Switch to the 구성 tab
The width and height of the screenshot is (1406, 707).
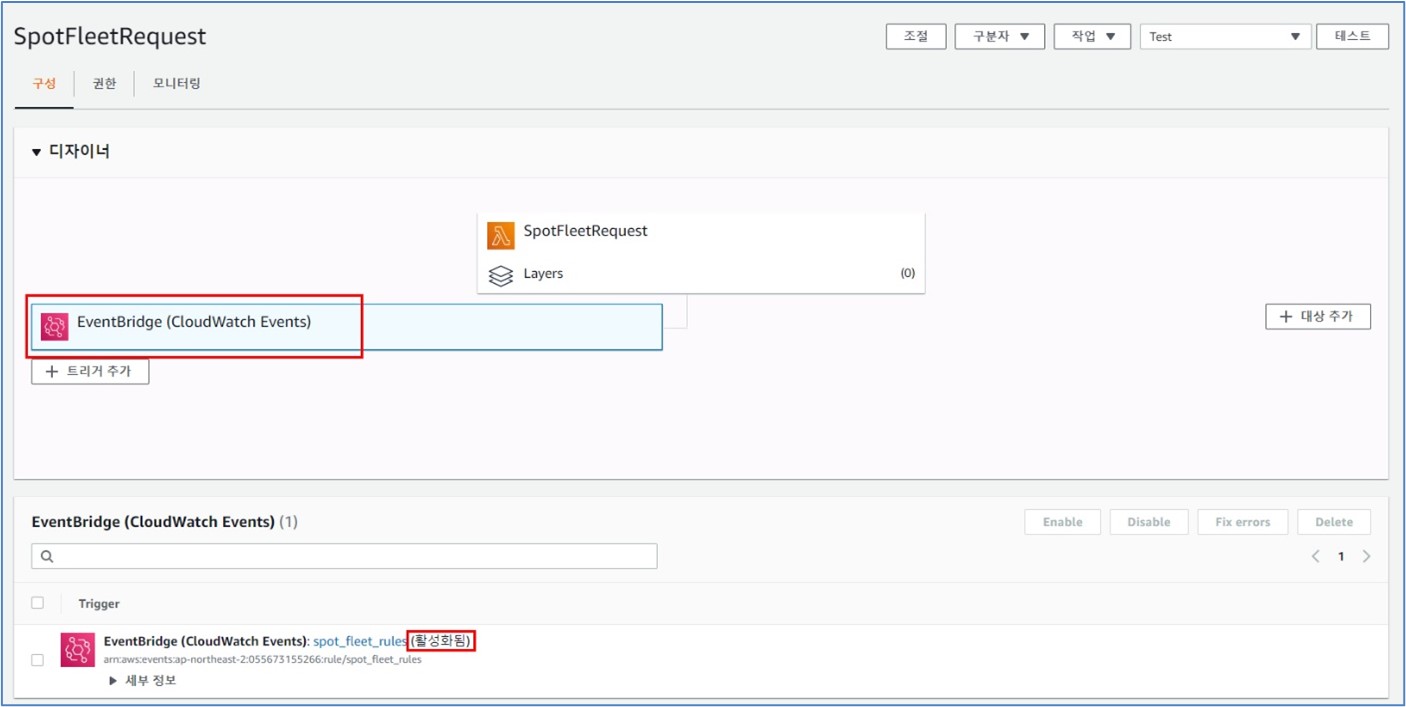44,84
